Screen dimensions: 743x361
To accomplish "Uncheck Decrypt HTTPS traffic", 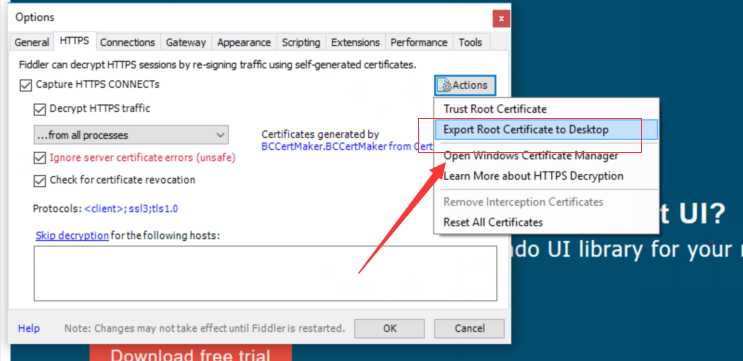I will (39, 109).
